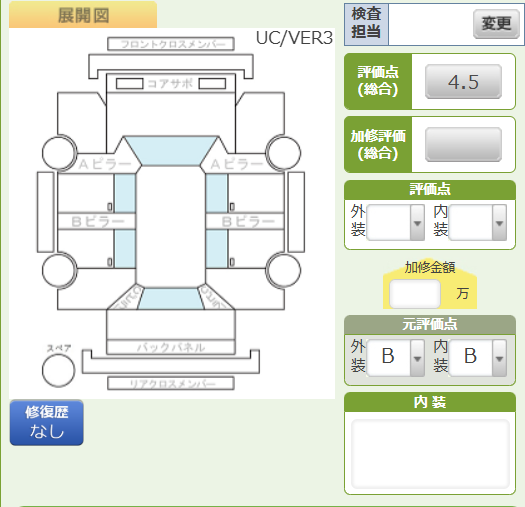
Task: Select the right Bピラー on diagram
Action: pyautogui.click(x=245, y=221)
